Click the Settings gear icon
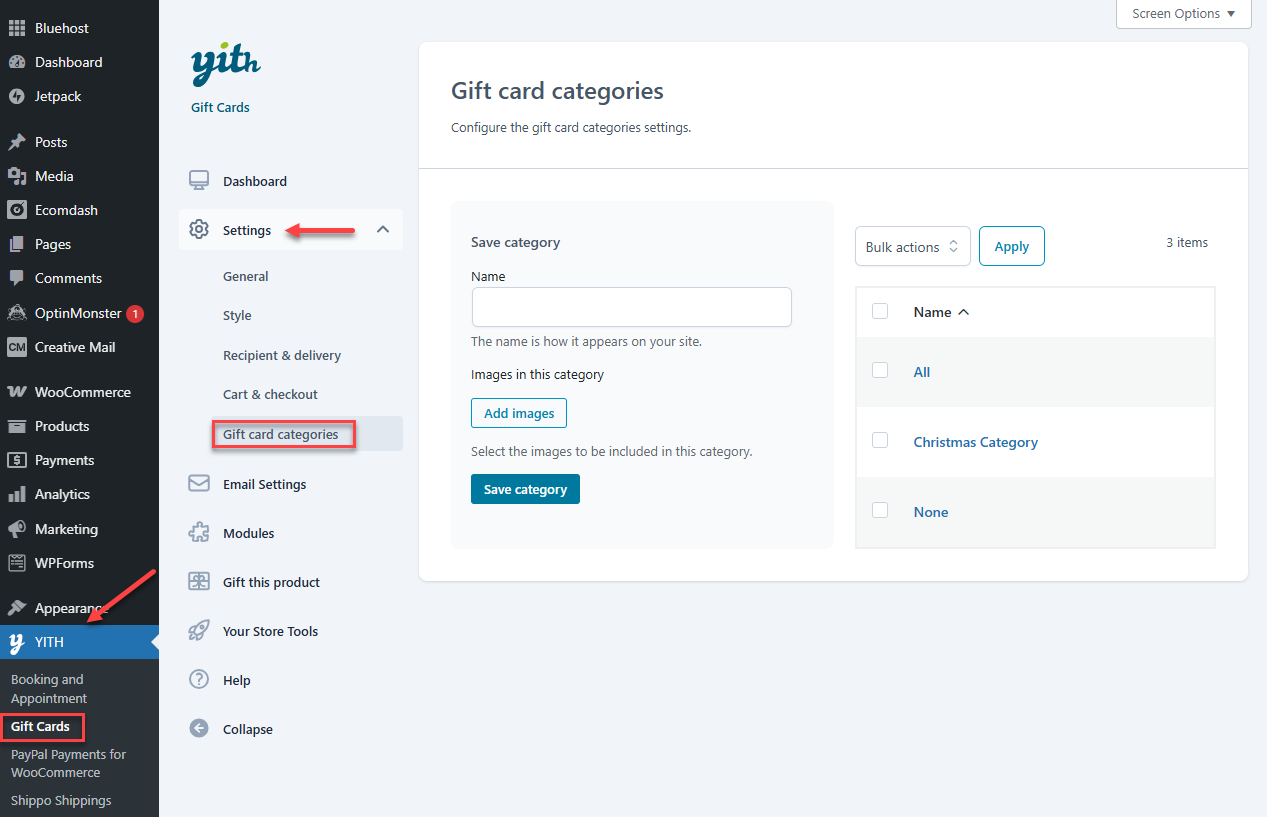The height and width of the screenshot is (817, 1267). [x=198, y=229]
